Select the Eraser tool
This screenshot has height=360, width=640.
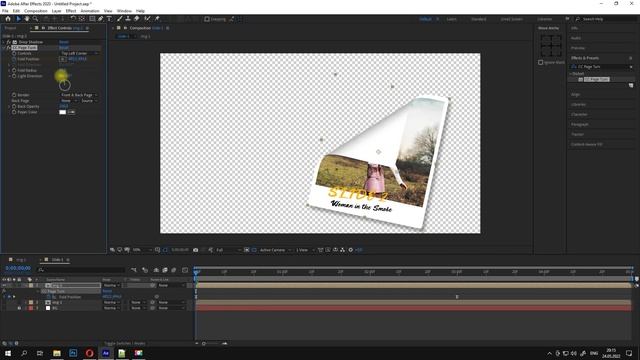click(x=137, y=19)
